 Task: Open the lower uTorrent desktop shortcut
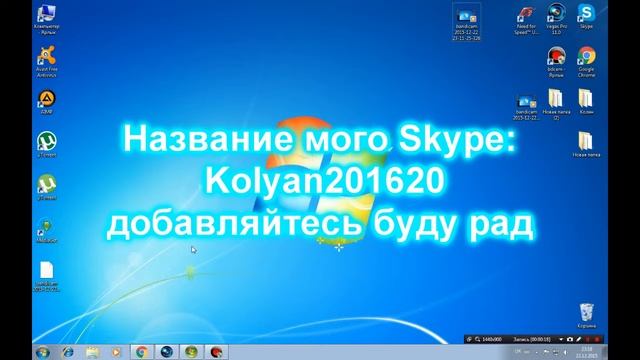tap(47, 187)
